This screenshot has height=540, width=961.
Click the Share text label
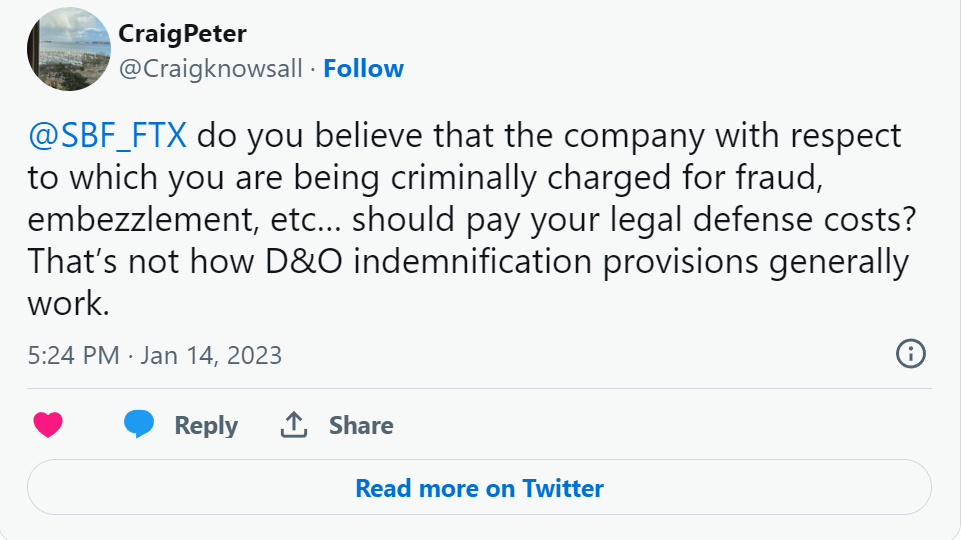click(x=361, y=425)
